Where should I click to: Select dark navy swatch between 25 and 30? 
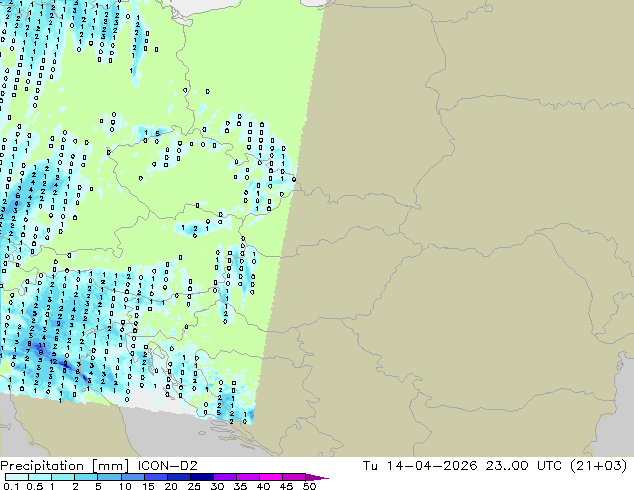[x=201, y=477]
